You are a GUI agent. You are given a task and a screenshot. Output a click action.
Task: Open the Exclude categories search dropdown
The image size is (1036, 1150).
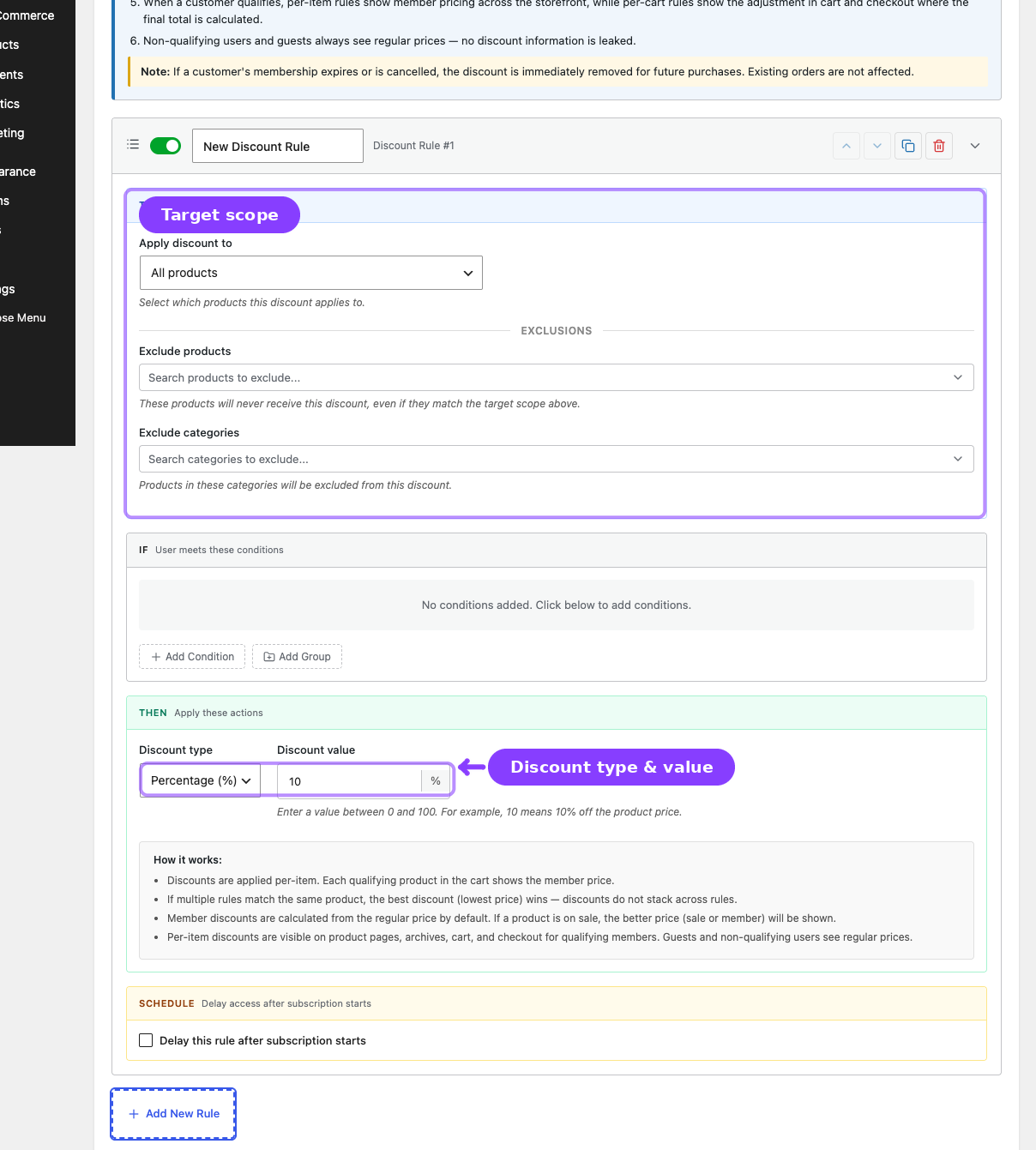[x=557, y=459]
